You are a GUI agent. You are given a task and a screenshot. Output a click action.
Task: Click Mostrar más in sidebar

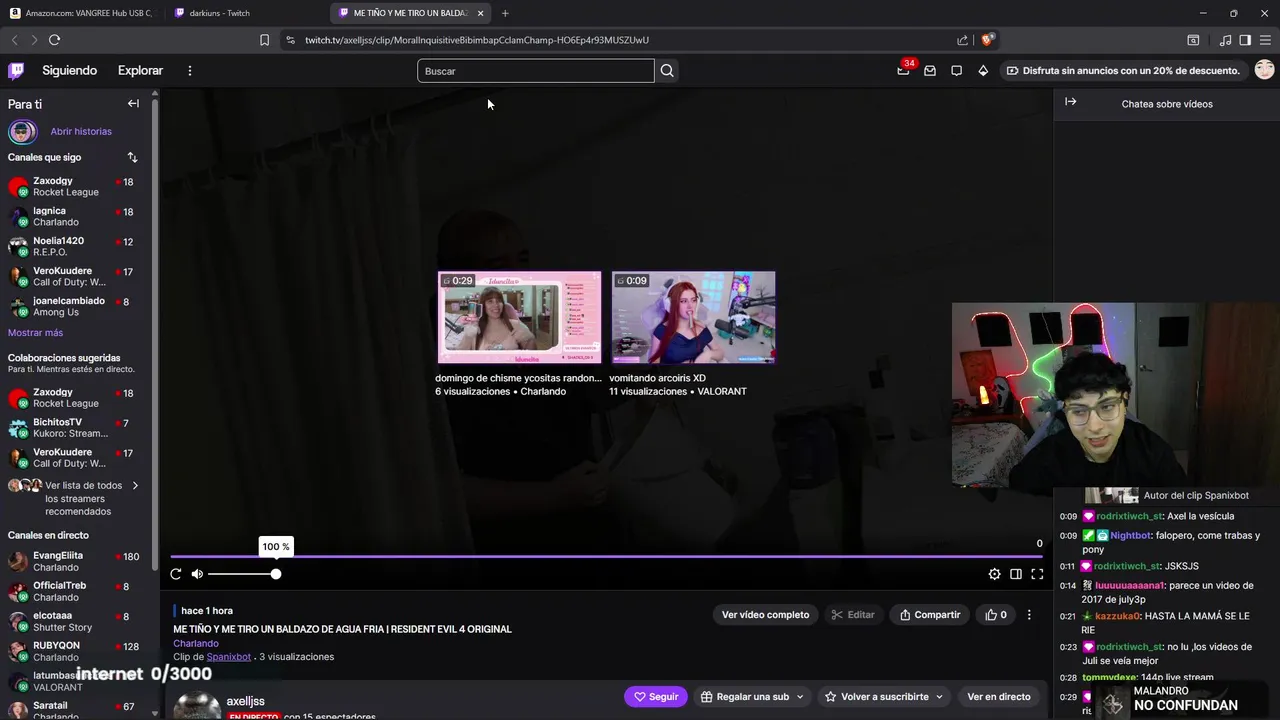point(35,333)
